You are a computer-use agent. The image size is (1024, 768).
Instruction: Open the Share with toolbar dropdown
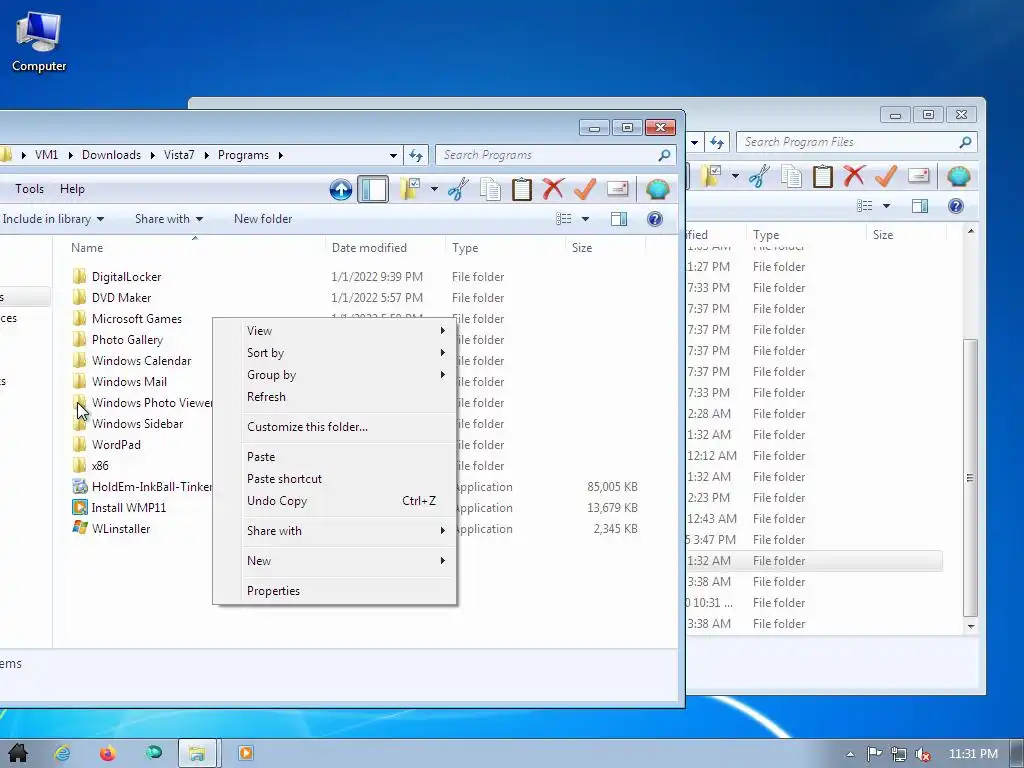[168, 219]
